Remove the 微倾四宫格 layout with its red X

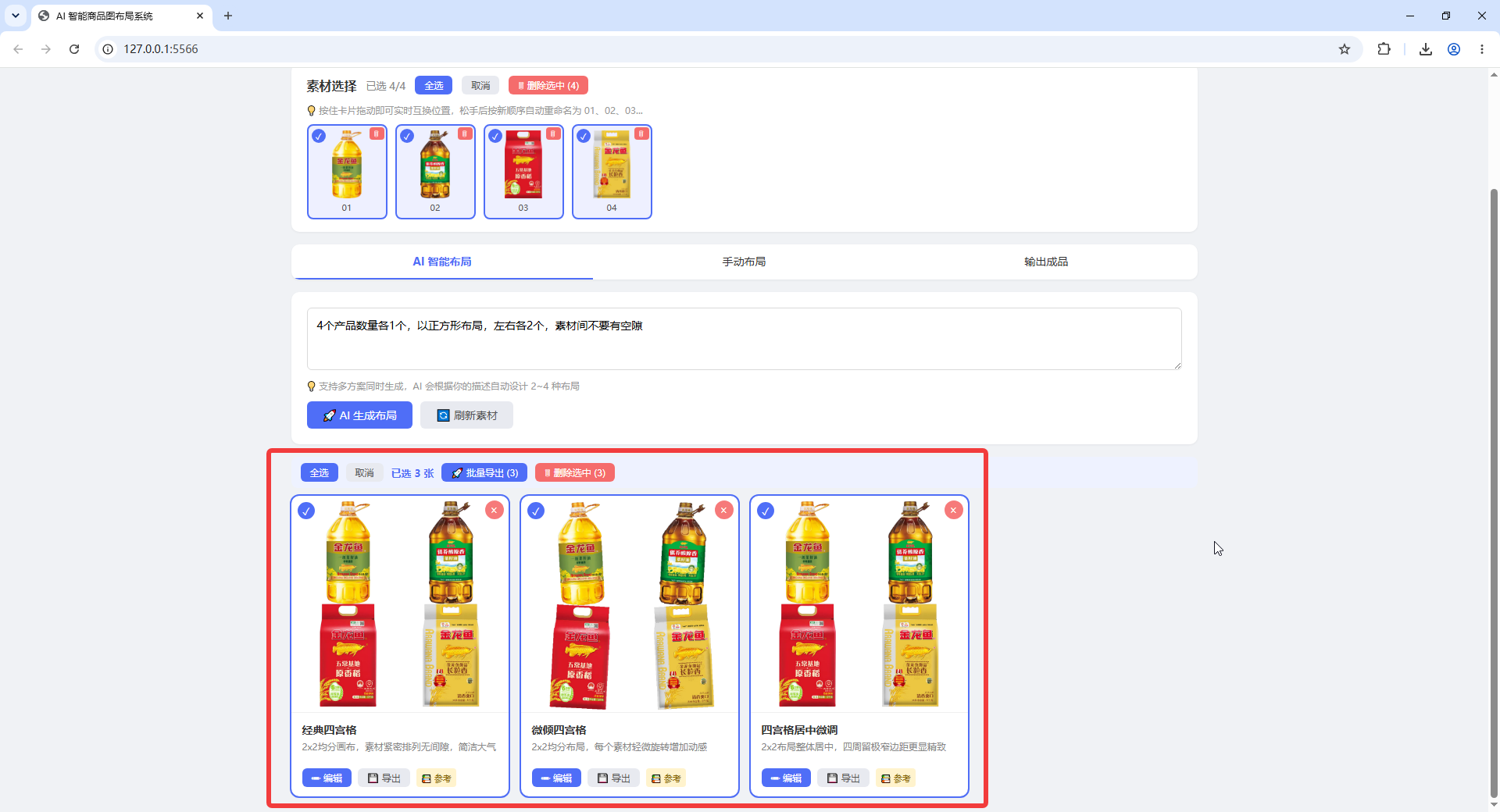pyautogui.click(x=724, y=510)
